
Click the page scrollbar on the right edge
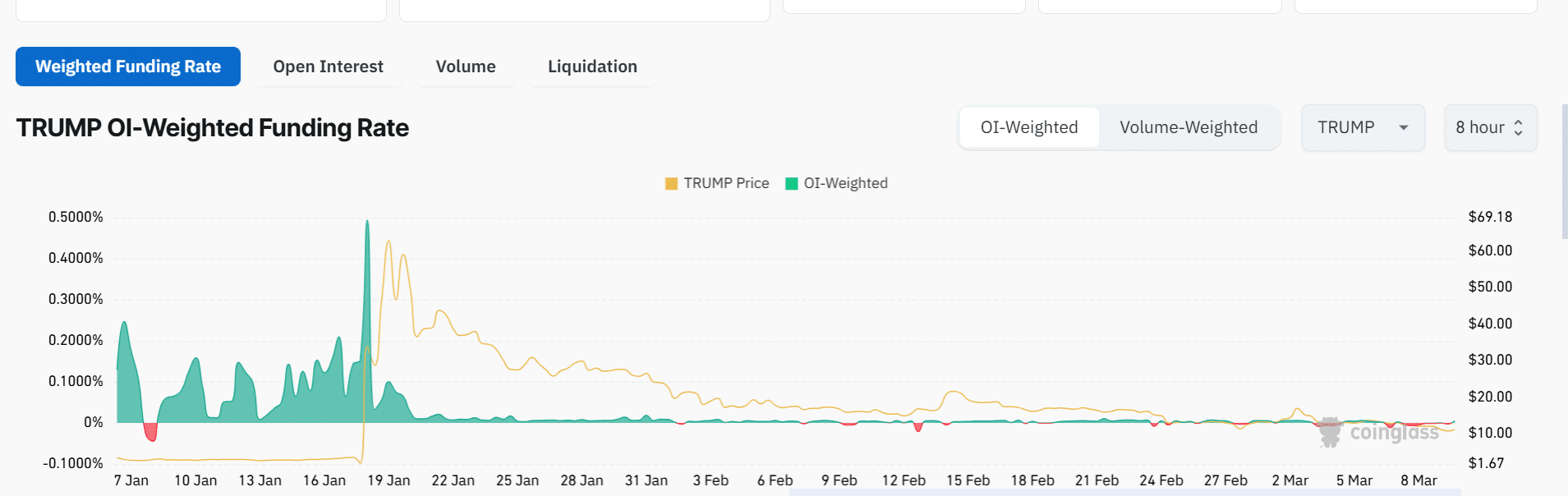[1564, 171]
